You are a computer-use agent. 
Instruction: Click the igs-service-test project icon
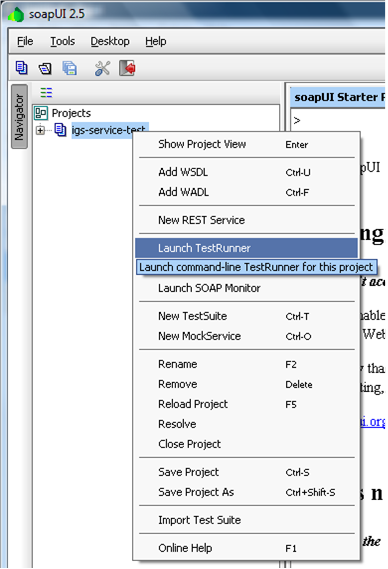click(x=60, y=130)
